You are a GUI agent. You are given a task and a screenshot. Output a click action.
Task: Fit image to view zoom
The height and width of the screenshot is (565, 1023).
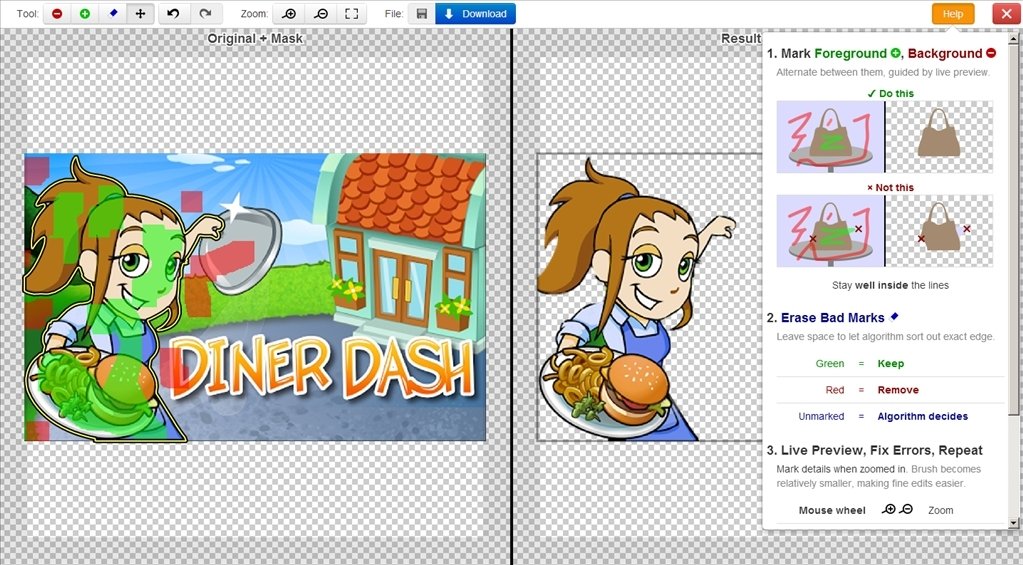[x=351, y=14]
